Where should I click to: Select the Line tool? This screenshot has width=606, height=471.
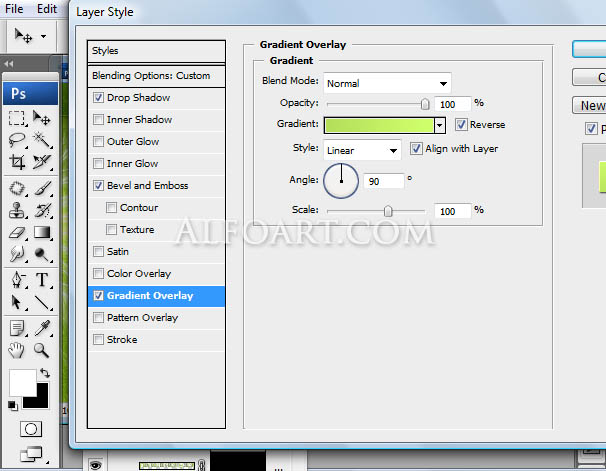tap(42, 303)
